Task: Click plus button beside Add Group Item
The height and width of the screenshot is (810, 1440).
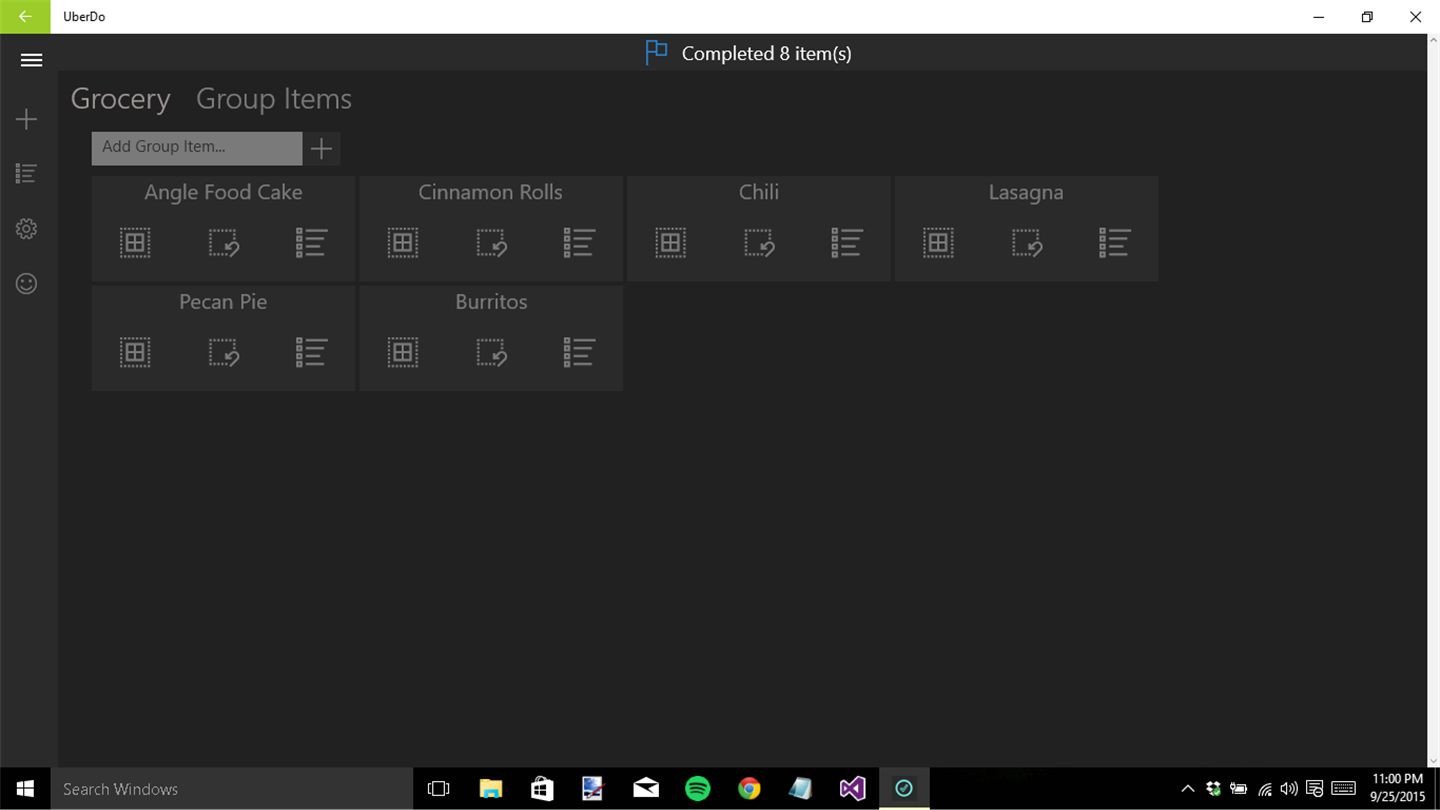Action: (x=321, y=148)
